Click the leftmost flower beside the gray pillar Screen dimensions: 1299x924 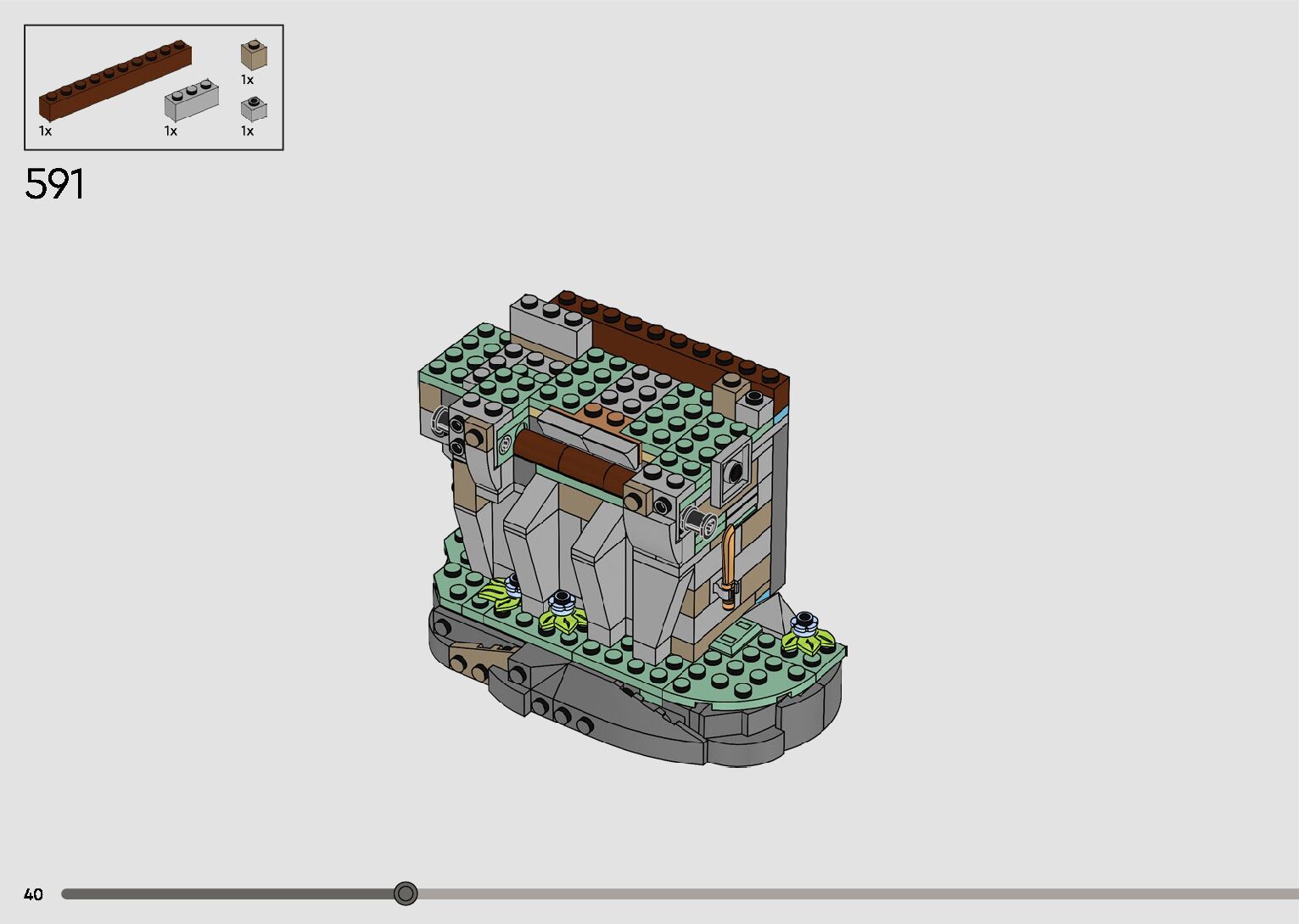[x=501, y=592]
